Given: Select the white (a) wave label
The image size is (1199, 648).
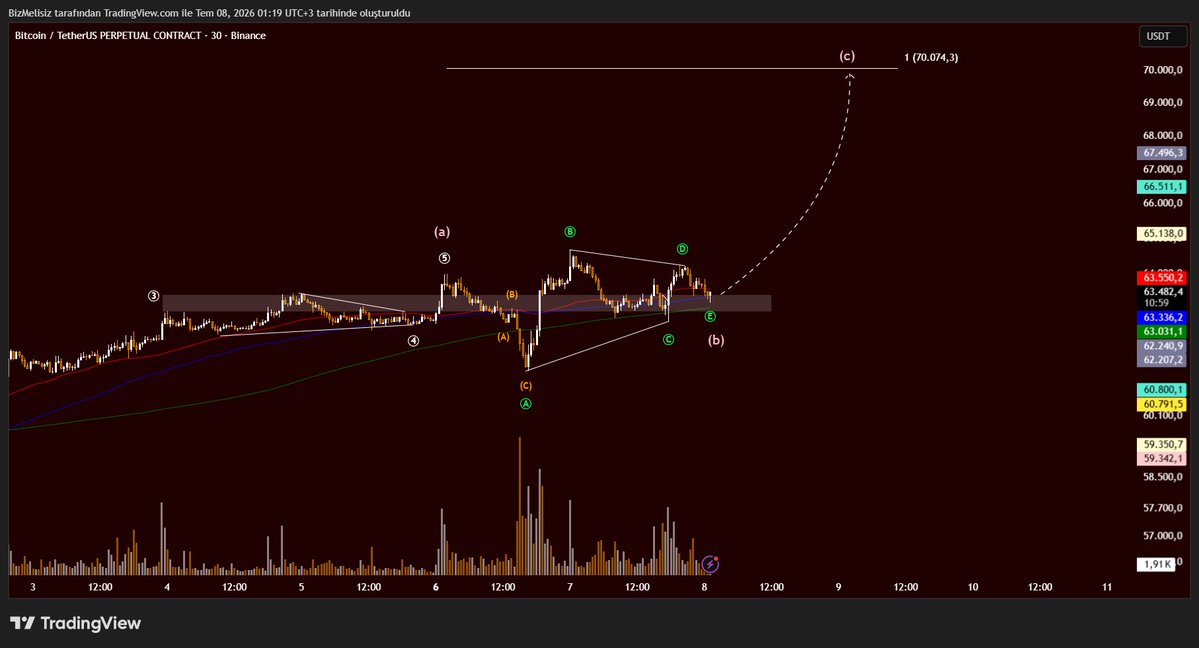Looking at the screenshot, I should [x=442, y=231].
